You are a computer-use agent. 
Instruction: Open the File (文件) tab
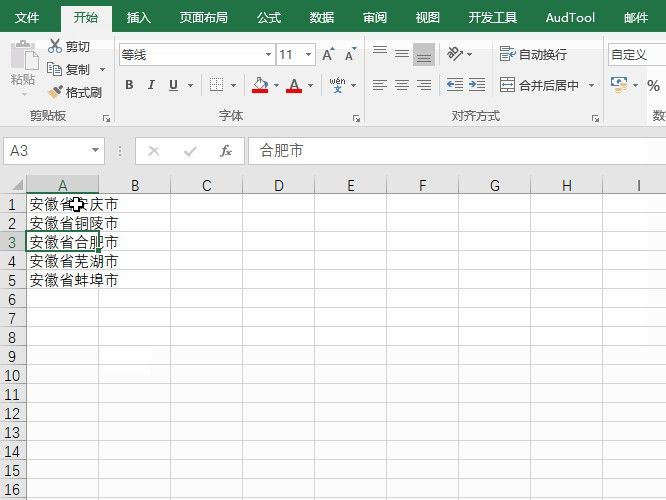27,17
